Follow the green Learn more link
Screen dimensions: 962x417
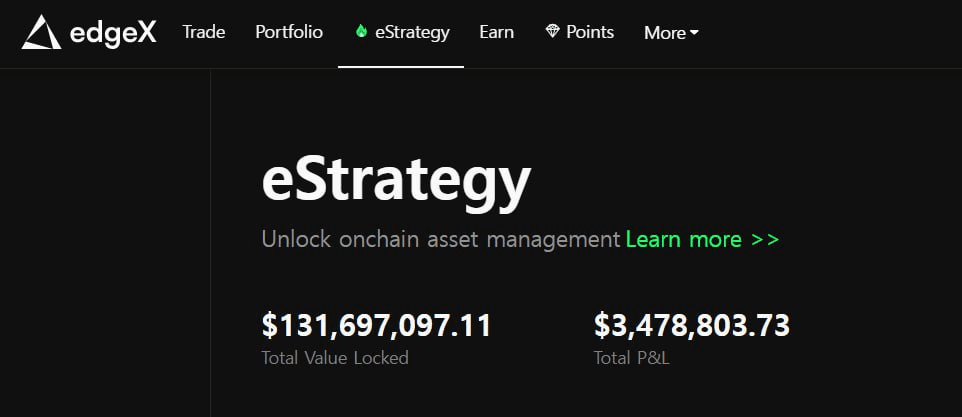(x=683, y=240)
